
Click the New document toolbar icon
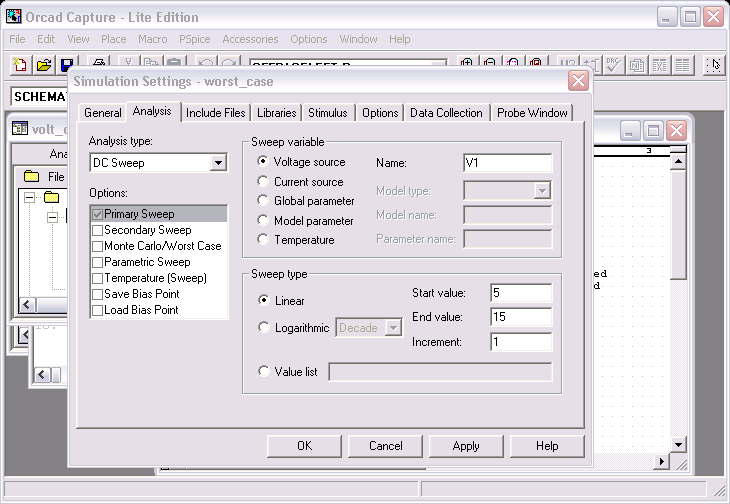[x=20, y=65]
